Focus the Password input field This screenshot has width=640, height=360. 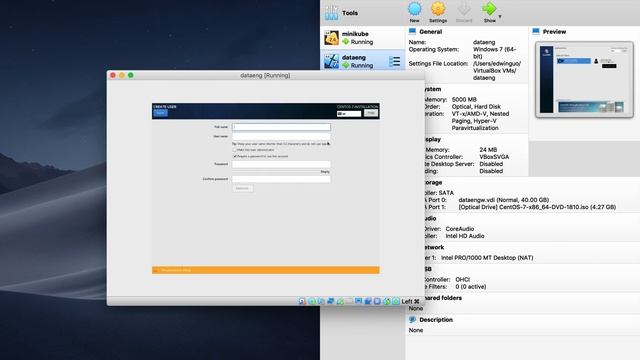281,164
